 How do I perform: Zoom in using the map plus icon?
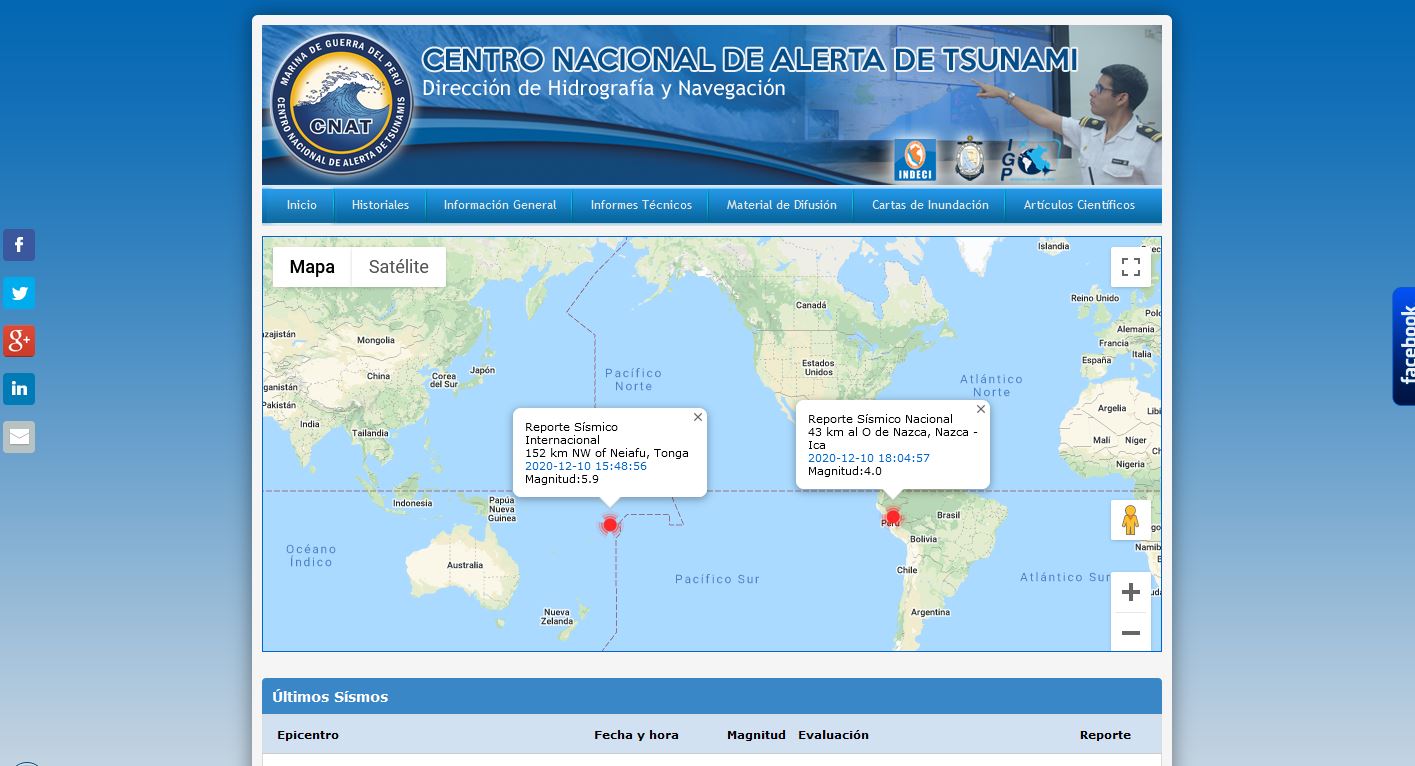coord(1130,592)
